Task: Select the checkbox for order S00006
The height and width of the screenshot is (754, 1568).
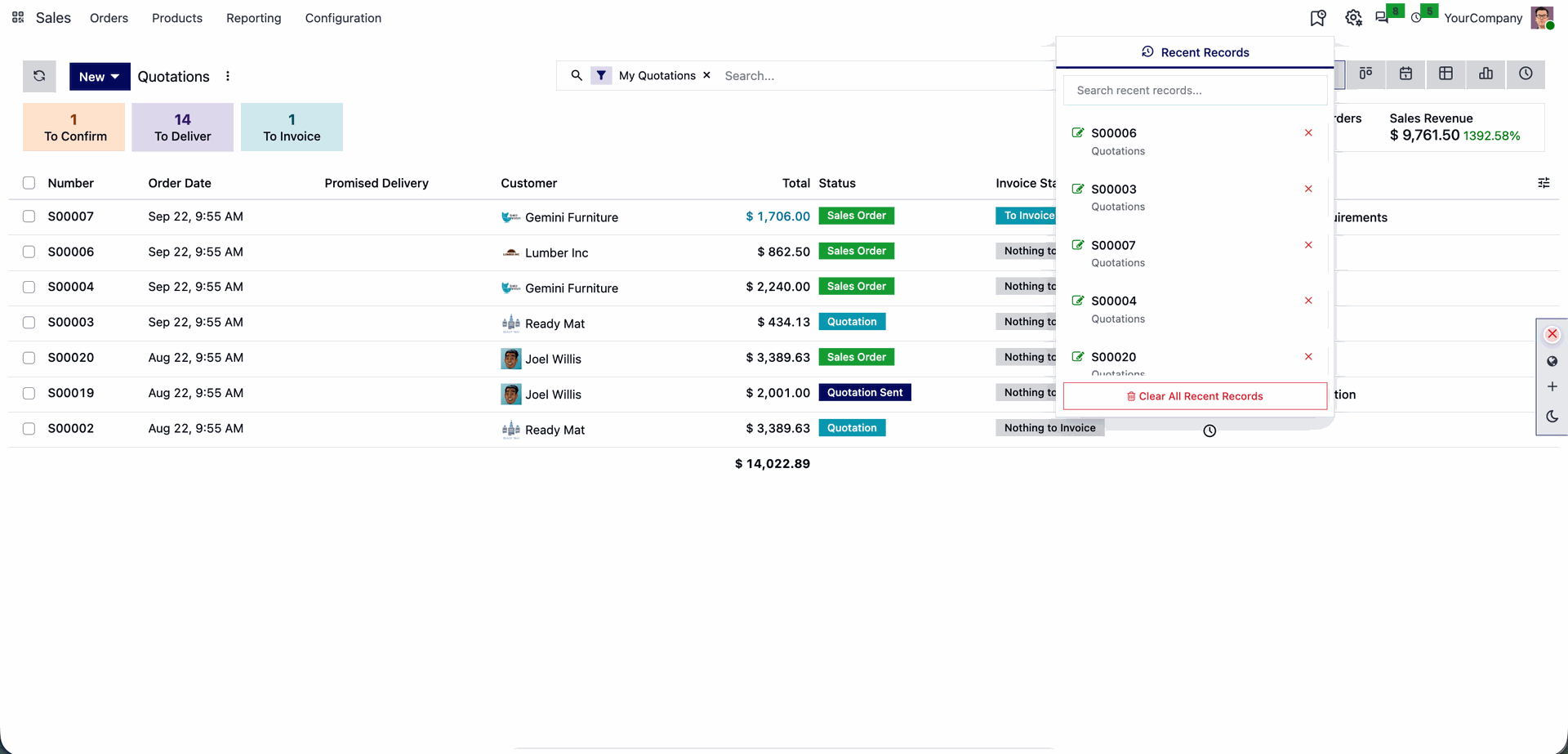Action: 29,252
